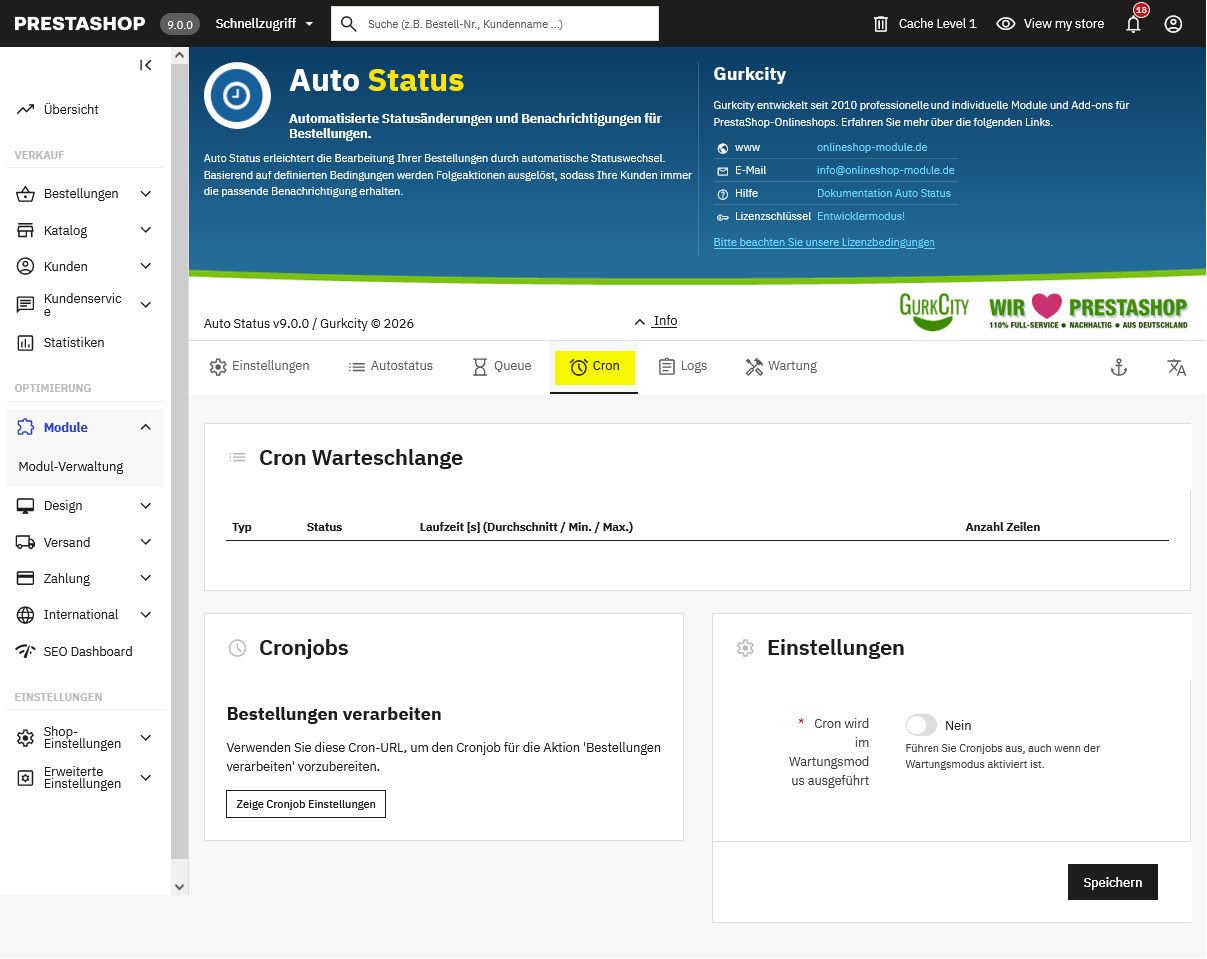
Task: Open Dokumentation Auto Status link
Action: click(884, 194)
